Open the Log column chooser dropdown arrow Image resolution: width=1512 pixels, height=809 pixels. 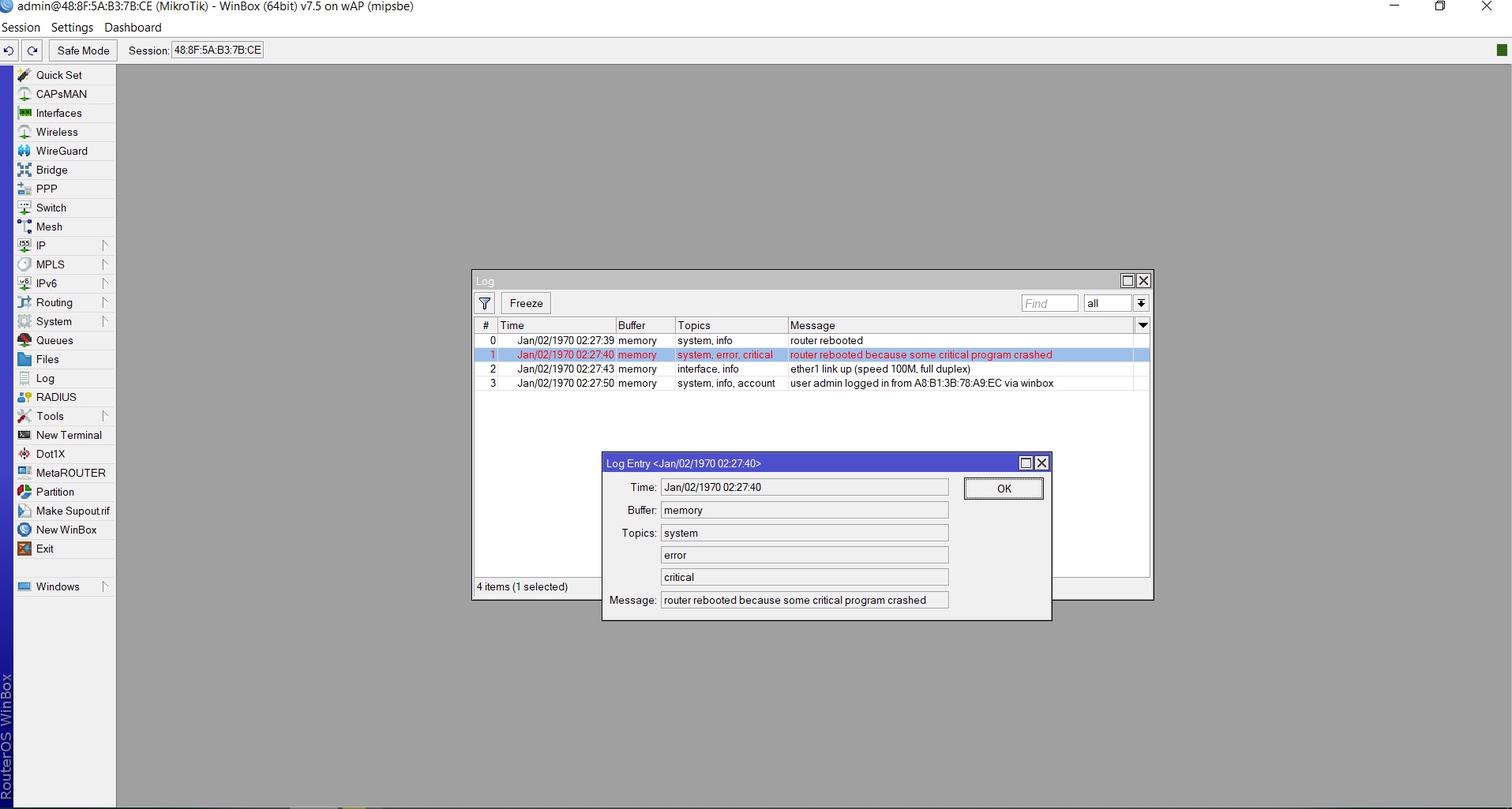[1142, 325]
